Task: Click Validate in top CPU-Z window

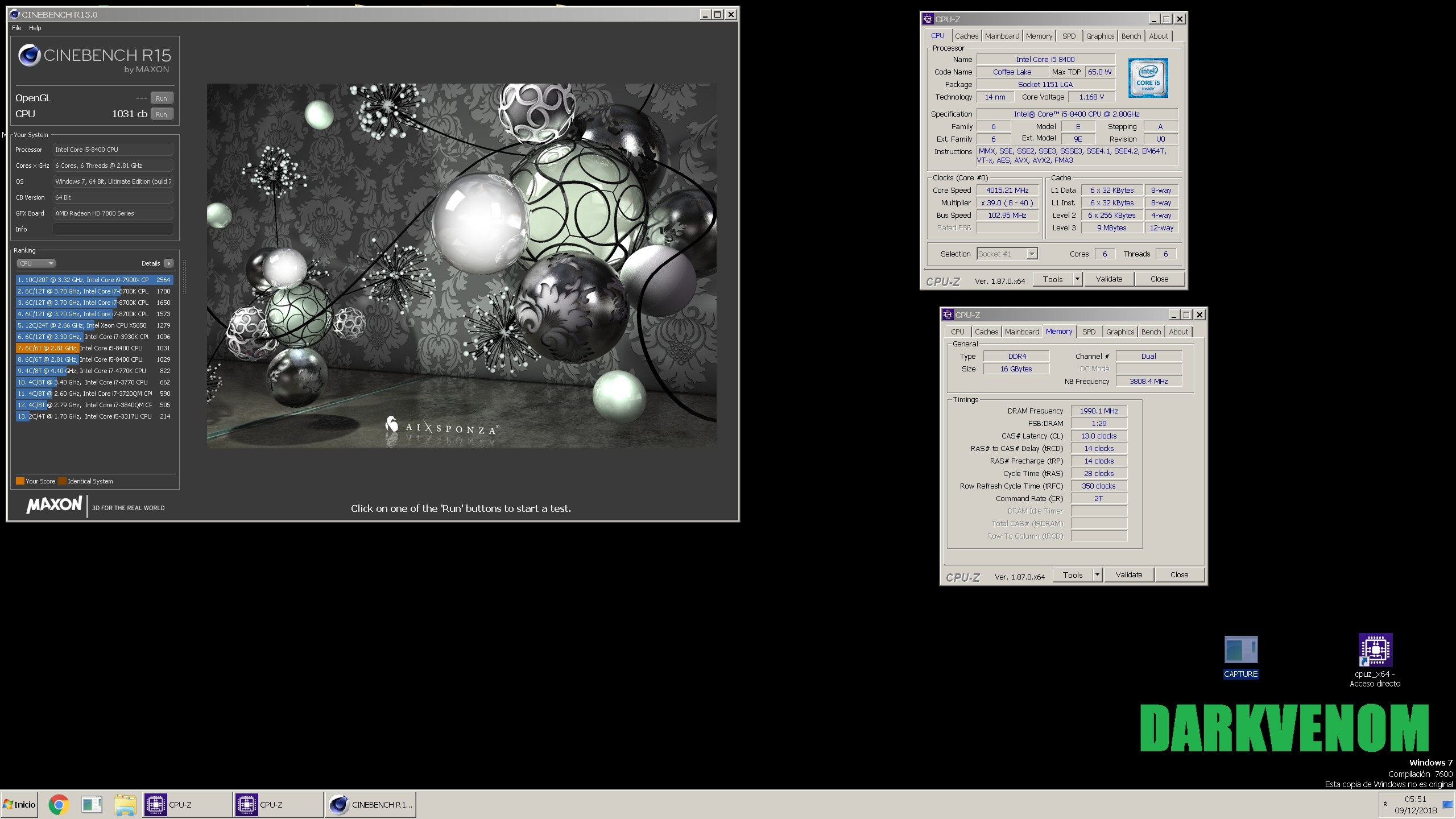Action: coord(1108,279)
